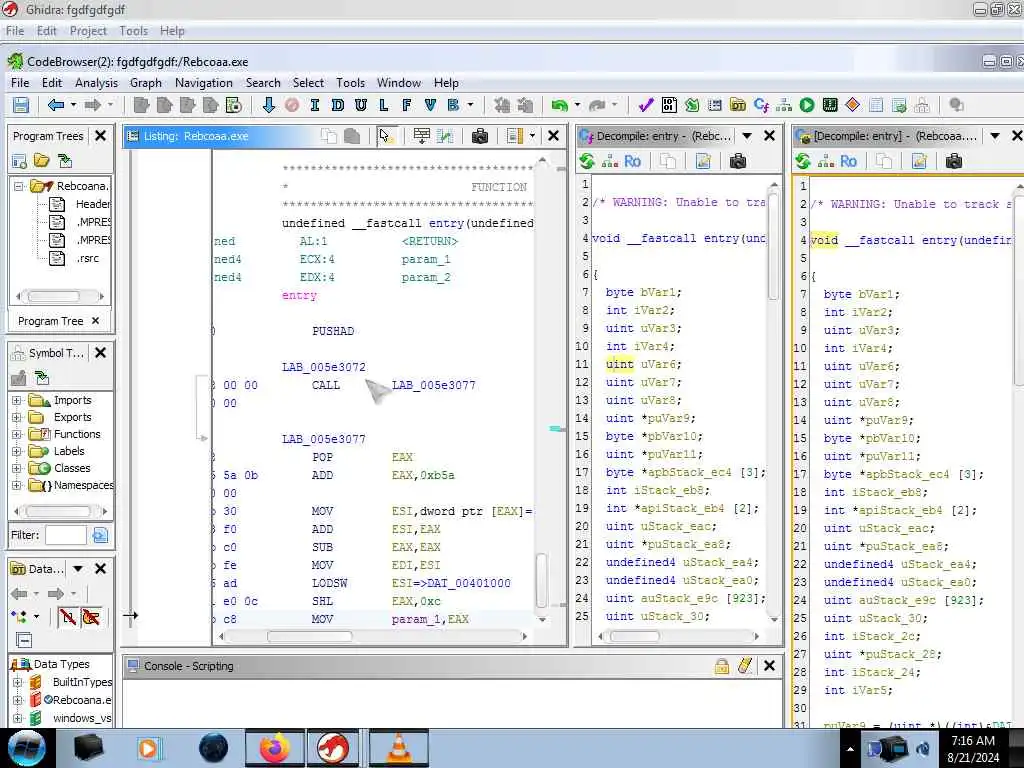The height and width of the screenshot is (768, 1024).
Task: Select the Instruction (I) navigation icon
Action: click(315, 105)
